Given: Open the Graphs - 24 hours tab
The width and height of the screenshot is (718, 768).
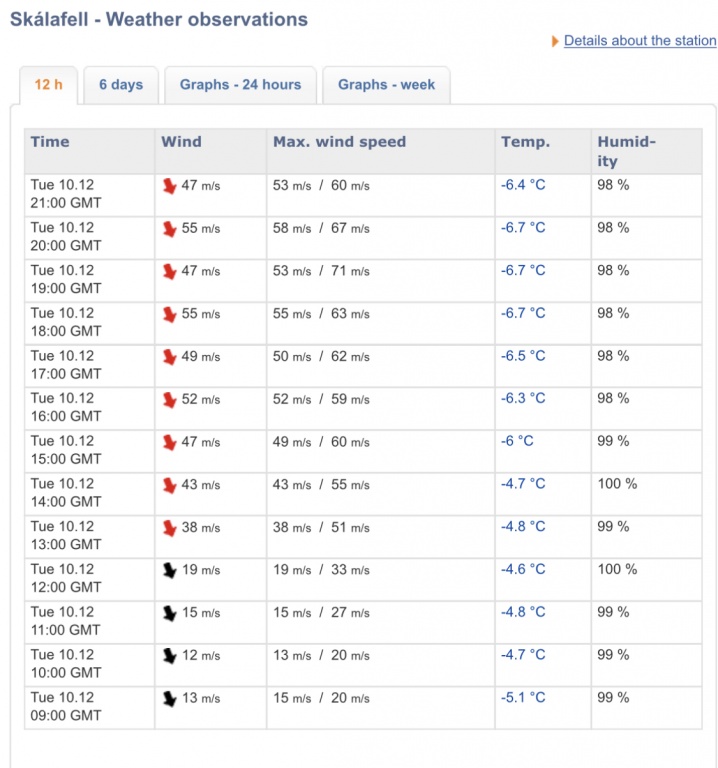Looking at the screenshot, I should pyautogui.click(x=240, y=85).
